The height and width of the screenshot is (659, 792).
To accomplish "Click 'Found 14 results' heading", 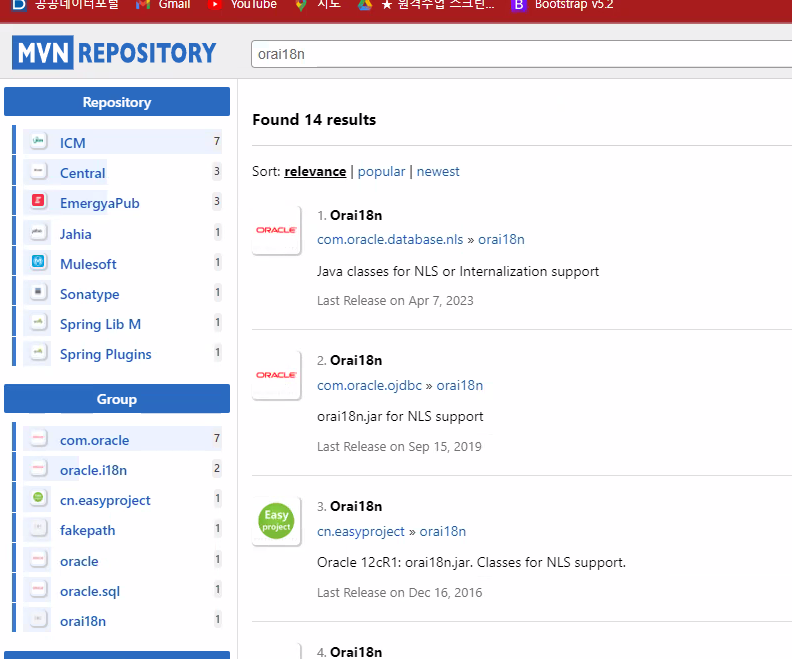I will (x=314, y=120).
